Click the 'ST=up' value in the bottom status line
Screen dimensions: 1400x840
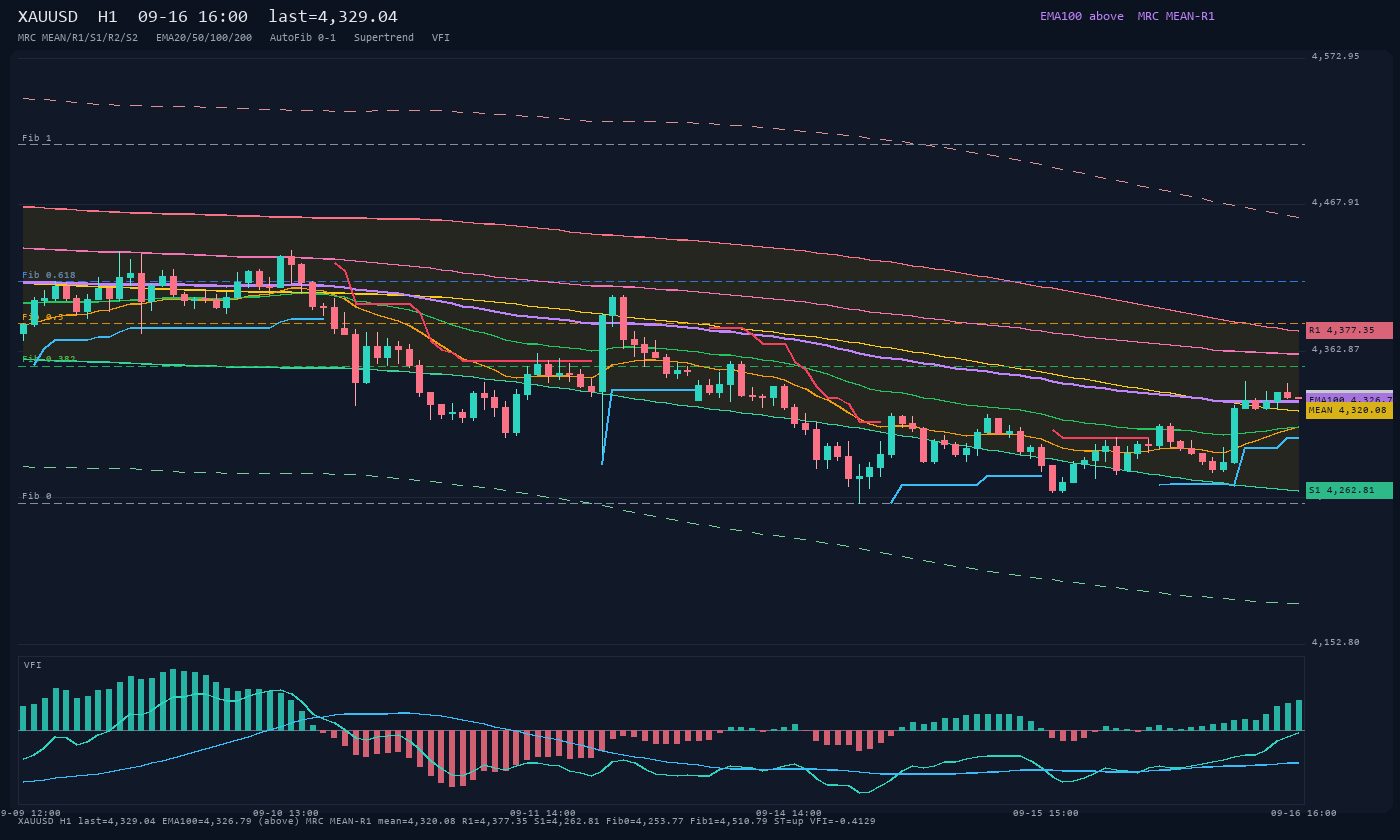coord(789,821)
